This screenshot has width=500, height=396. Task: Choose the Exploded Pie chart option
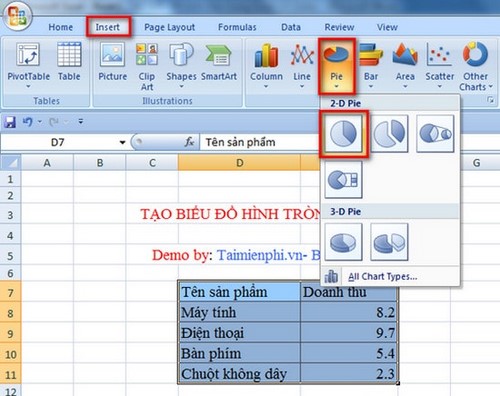(x=389, y=134)
